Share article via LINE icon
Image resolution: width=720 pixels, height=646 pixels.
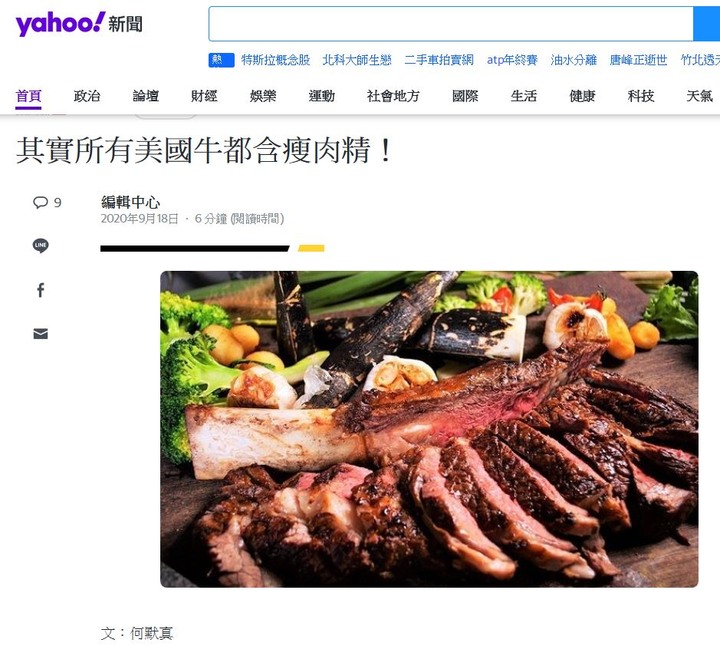[x=40, y=245]
